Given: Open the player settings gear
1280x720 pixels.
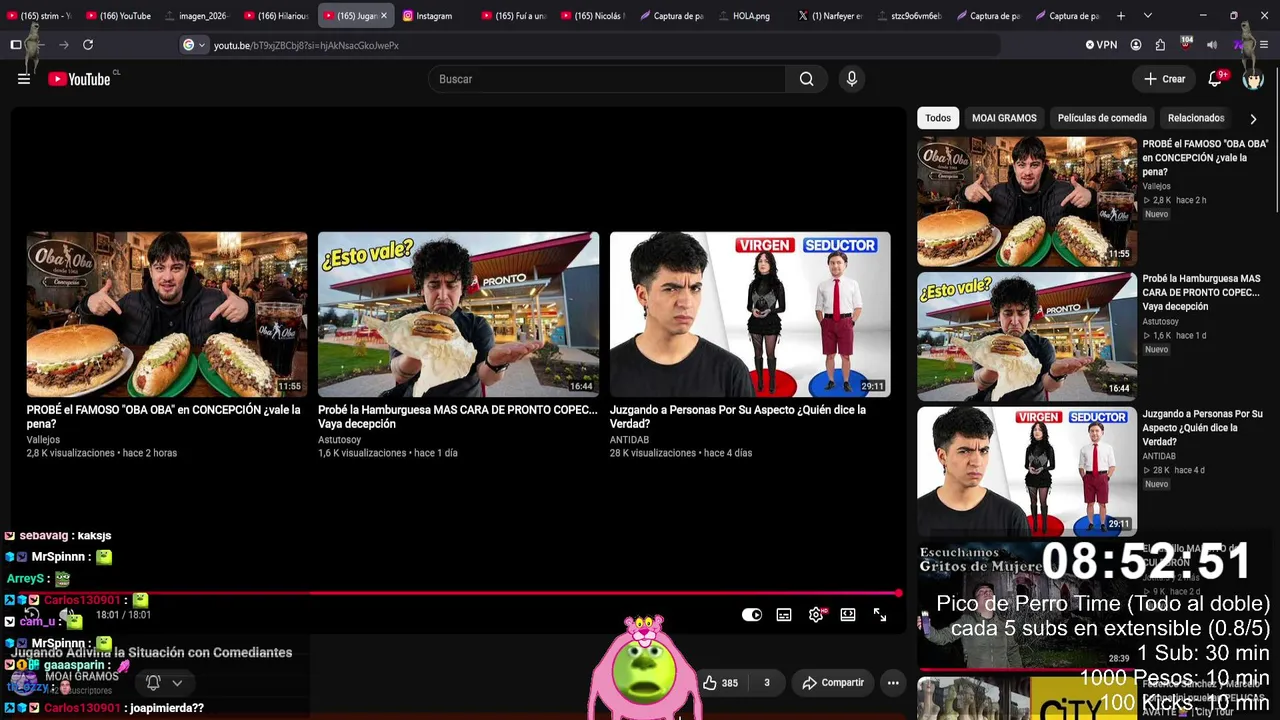Looking at the screenshot, I should tap(816, 615).
